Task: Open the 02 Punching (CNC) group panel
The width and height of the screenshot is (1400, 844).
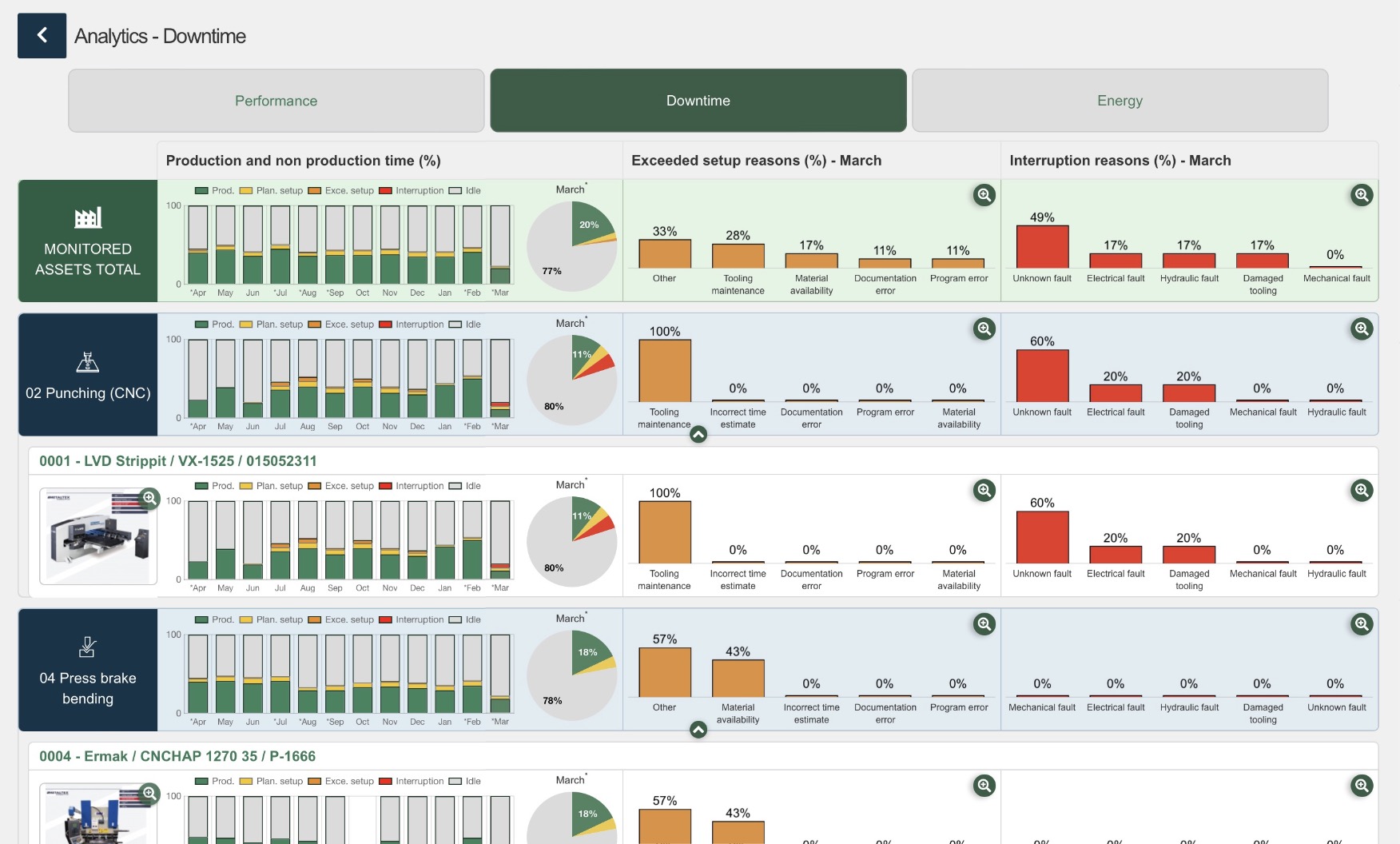Action: coord(88,375)
